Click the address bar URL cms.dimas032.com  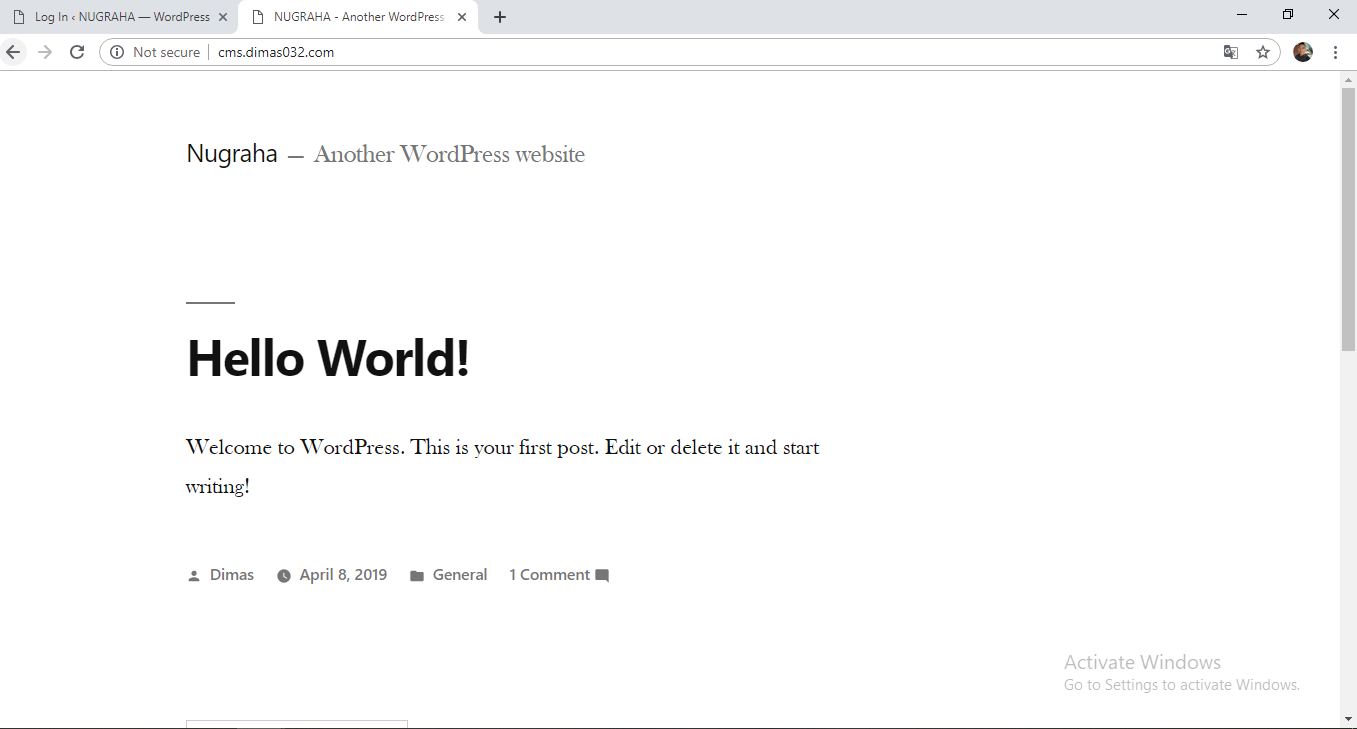click(x=276, y=52)
